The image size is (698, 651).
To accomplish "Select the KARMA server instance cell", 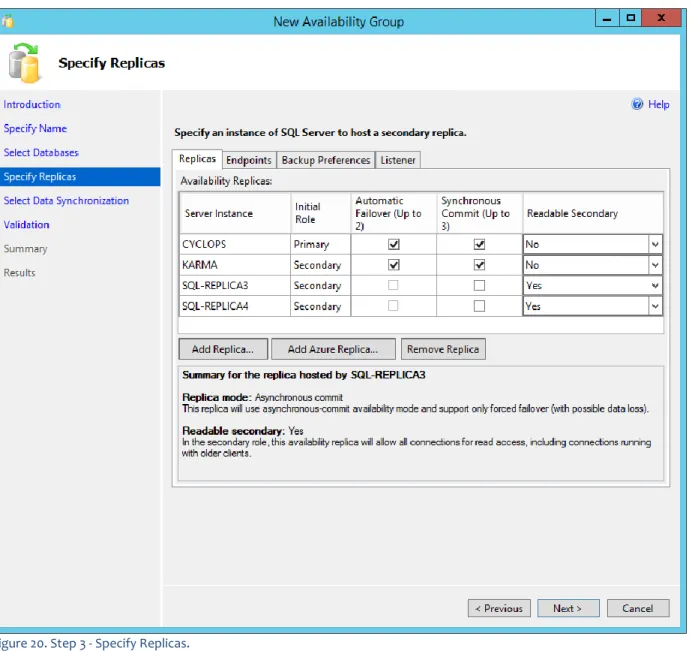I will (x=235, y=265).
